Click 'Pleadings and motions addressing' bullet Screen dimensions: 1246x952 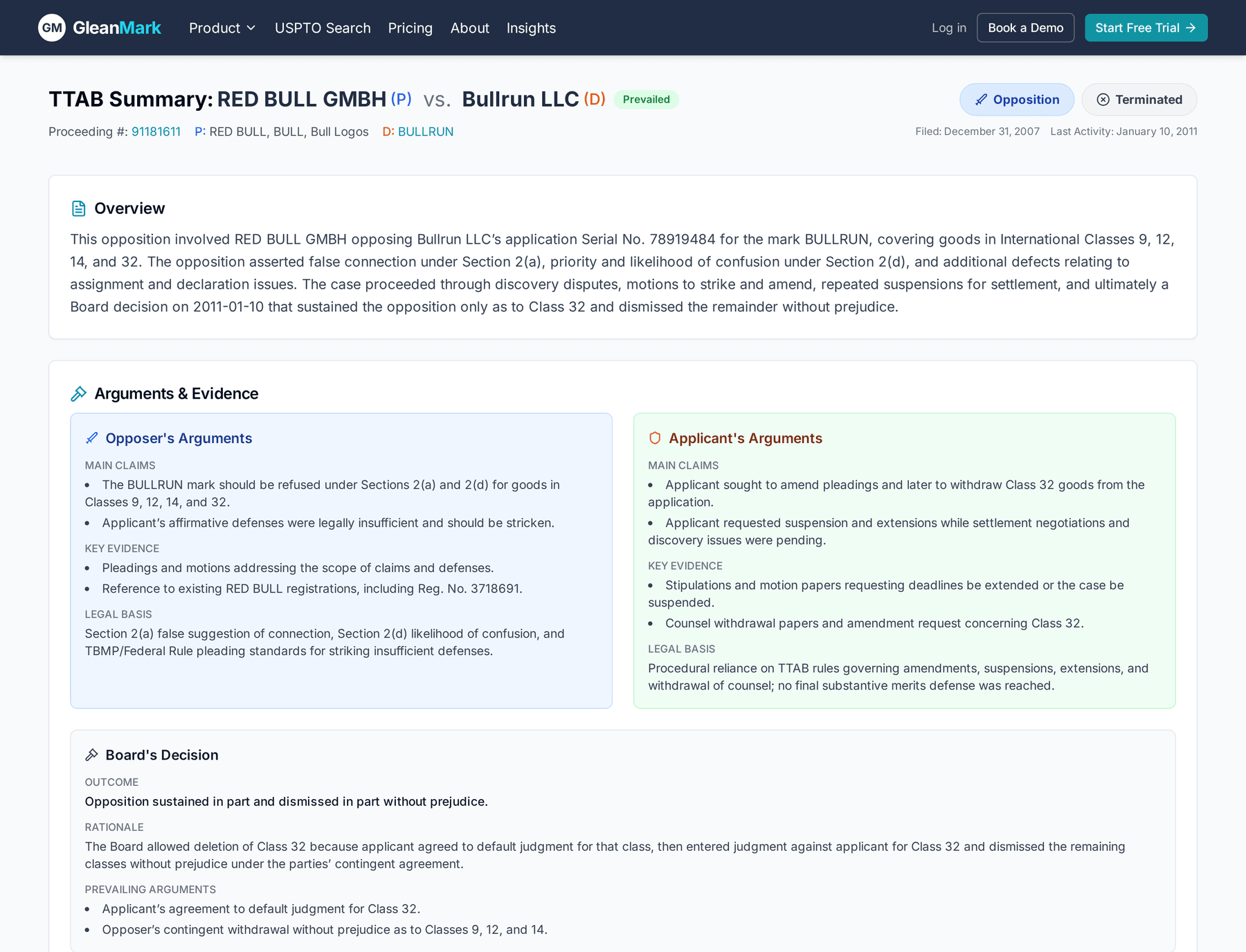pyautogui.click(x=298, y=568)
